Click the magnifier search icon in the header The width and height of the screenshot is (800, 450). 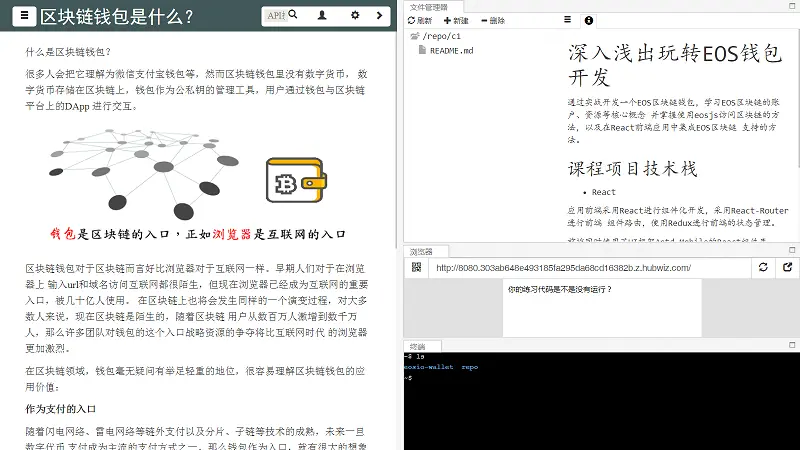[293, 15]
